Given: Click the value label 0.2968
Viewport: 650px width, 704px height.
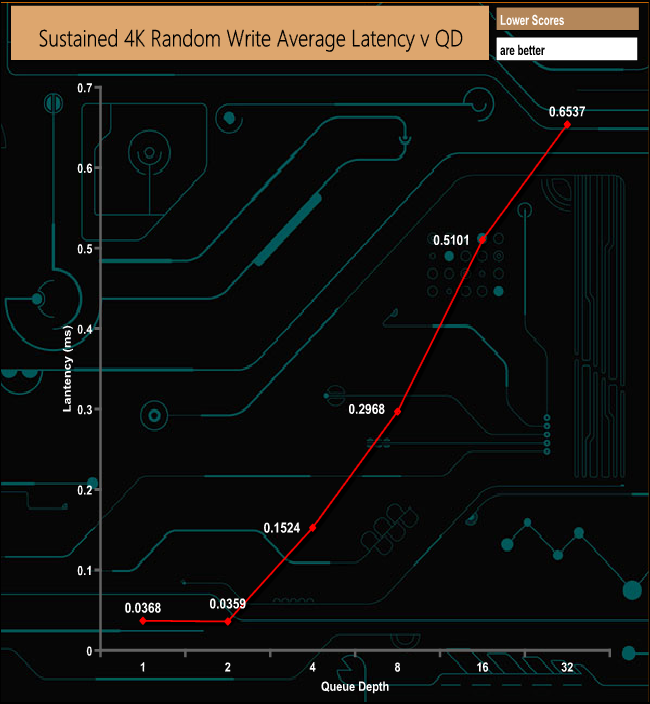Looking at the screenshot, I should point(366,409).
